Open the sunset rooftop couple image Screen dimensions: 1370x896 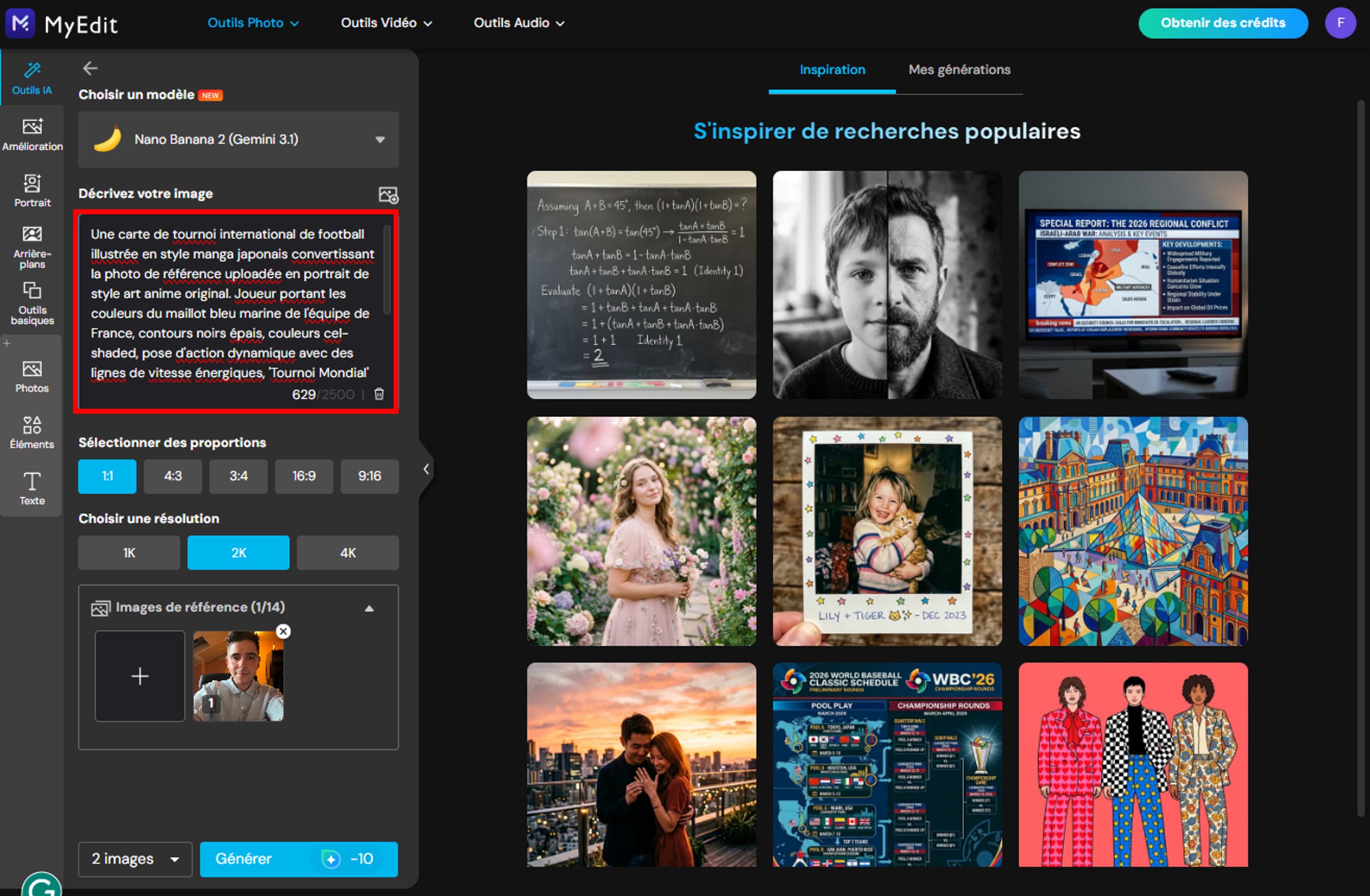642,765
